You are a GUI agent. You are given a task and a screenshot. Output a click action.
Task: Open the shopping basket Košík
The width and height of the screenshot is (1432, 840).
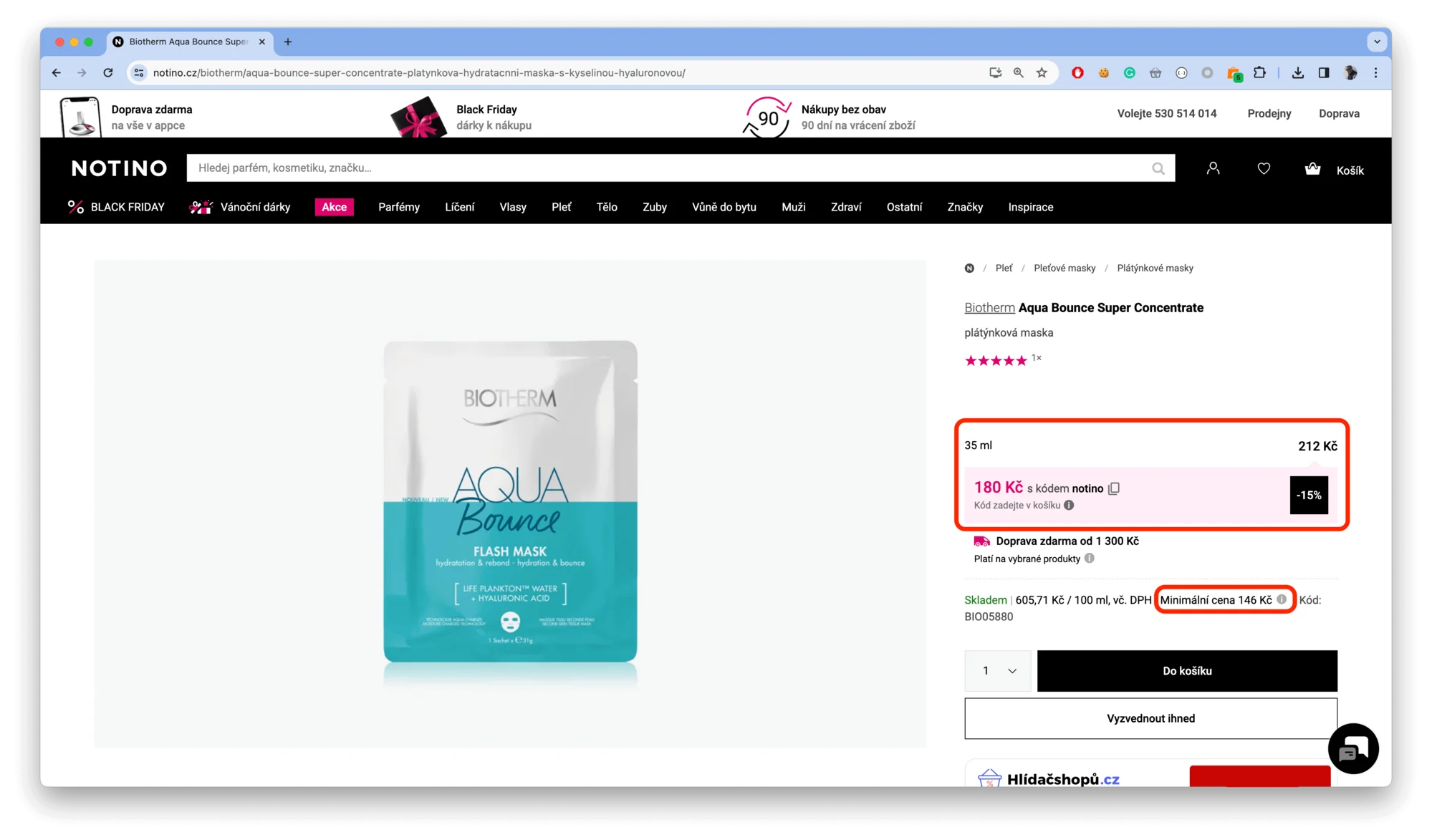pyautogui.click(x=1333, y=170)
